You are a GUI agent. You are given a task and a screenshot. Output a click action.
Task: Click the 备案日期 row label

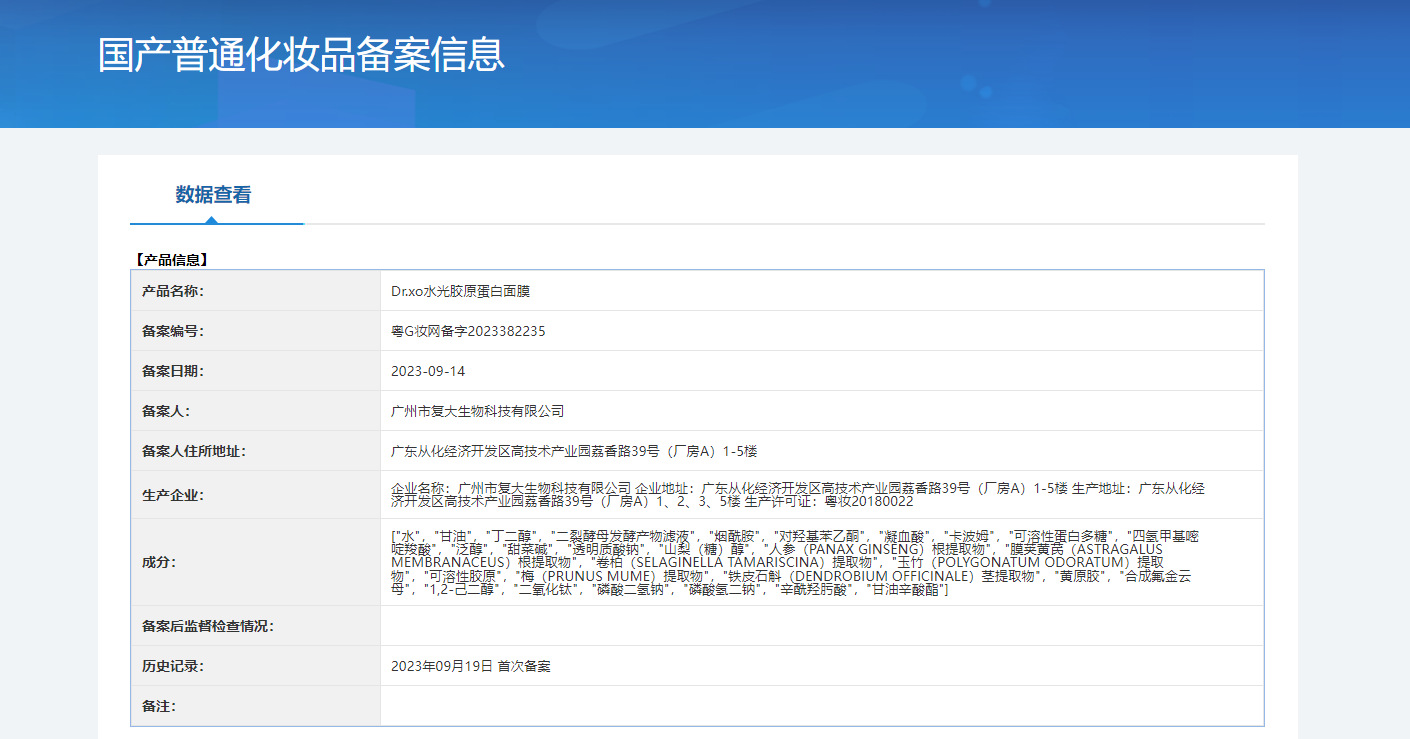click(173, 371)
